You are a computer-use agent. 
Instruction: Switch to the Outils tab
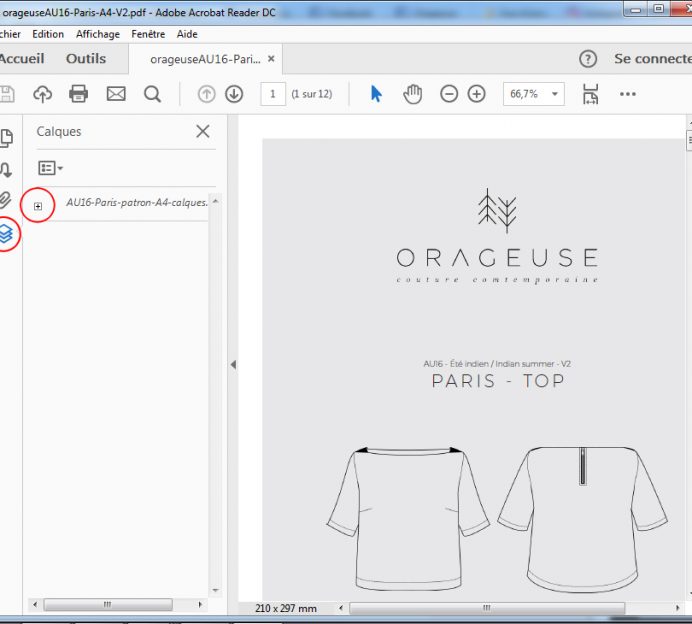pos(86,59)
